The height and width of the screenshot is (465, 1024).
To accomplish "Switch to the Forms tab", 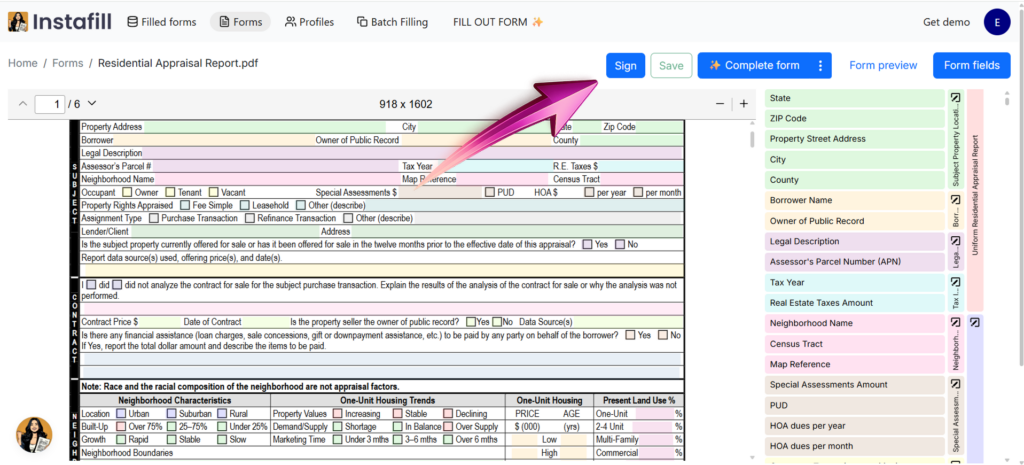I will coord(240,22).
